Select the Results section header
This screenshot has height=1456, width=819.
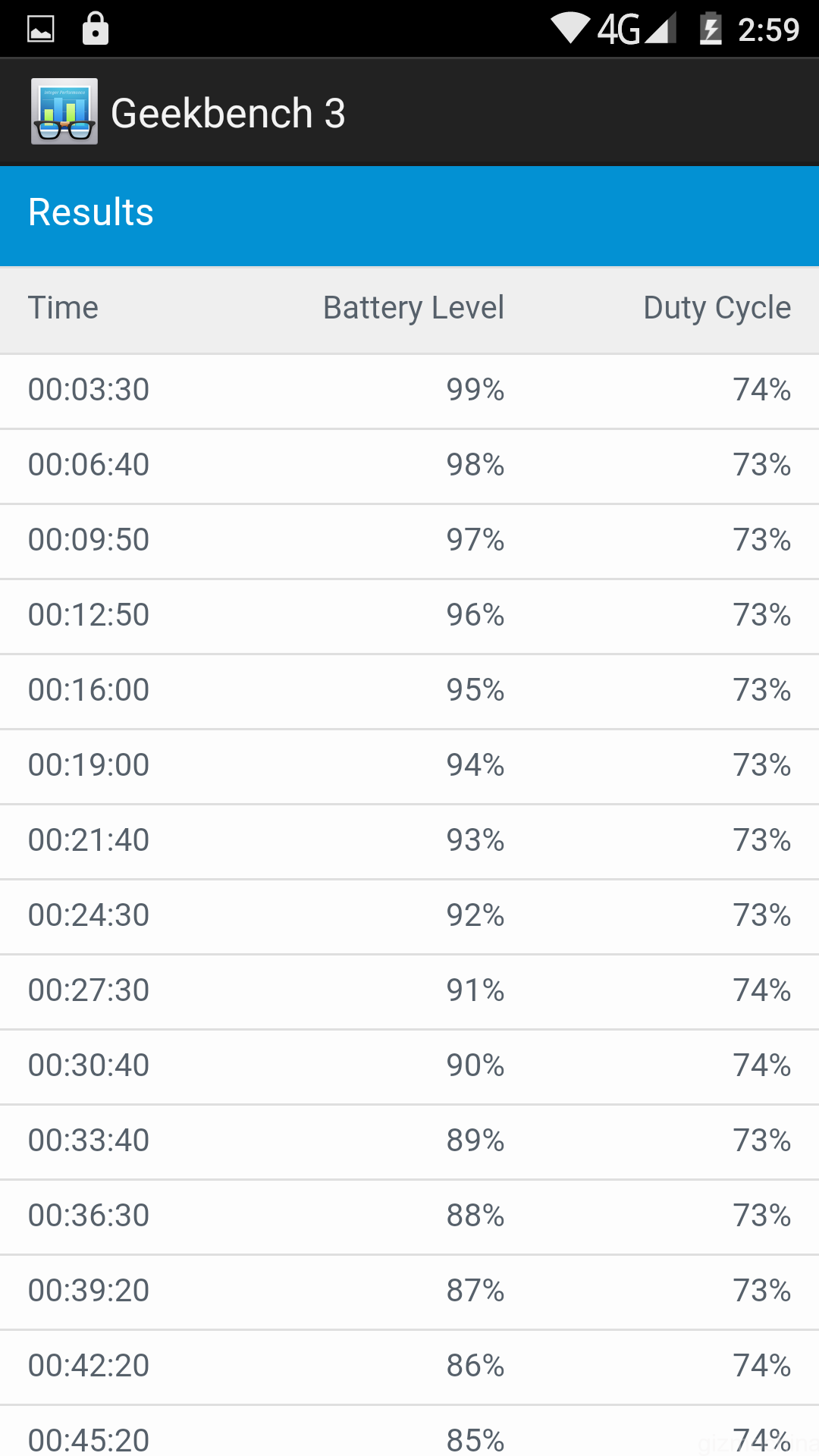click(x=91, y=212)
